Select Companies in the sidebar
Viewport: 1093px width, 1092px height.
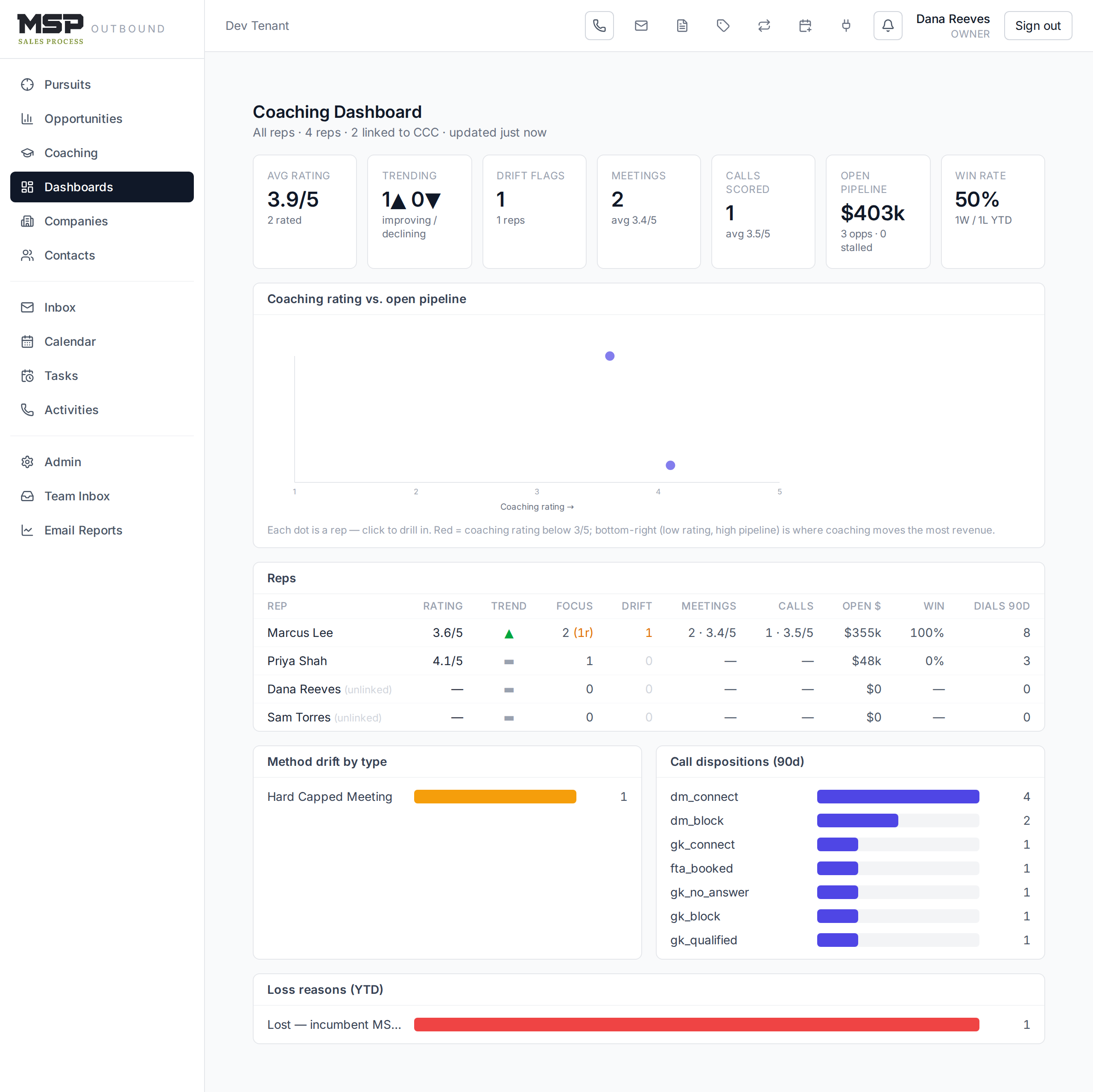(x=102, y=221)
